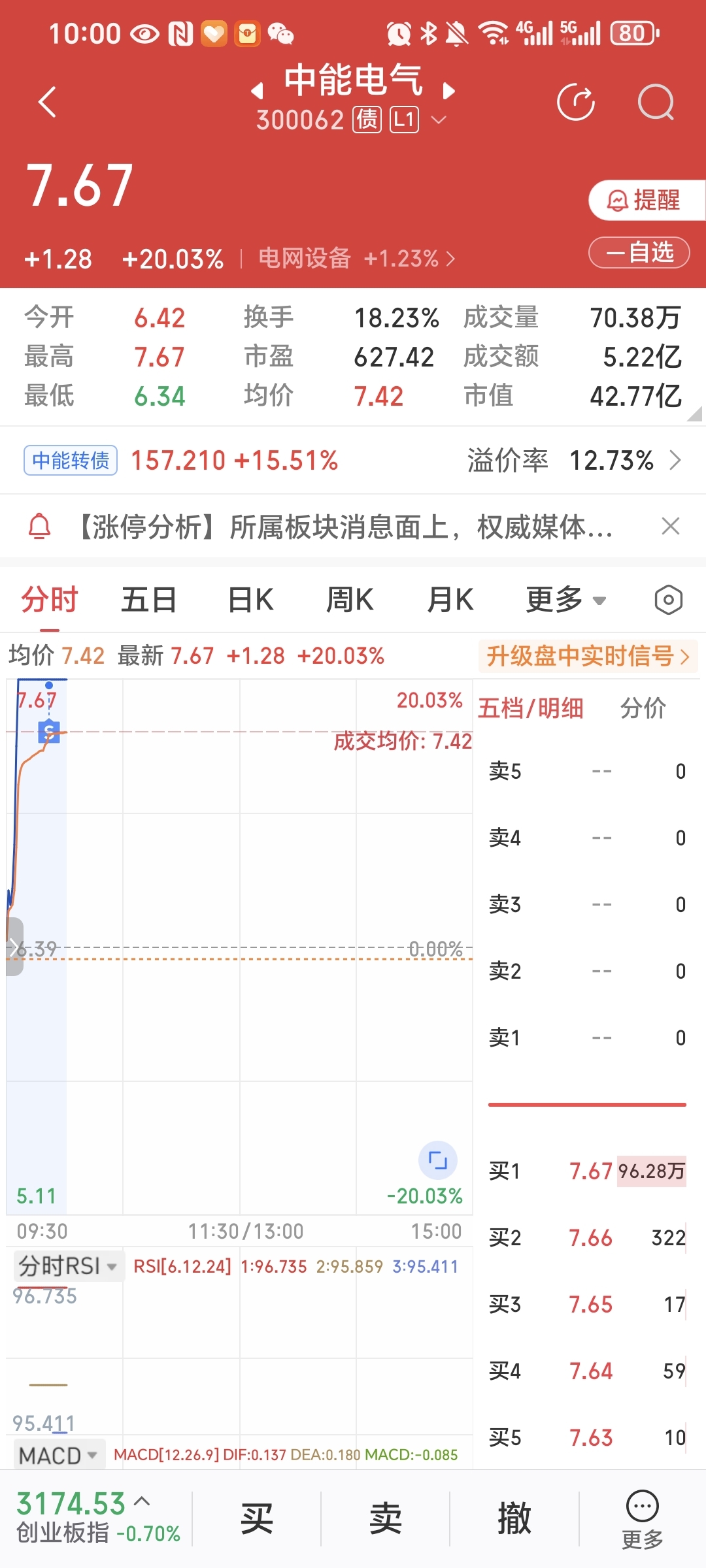706x1568 pixels.
Task: Select 买5 price 7.63 row
Action: pos(587,1438)
